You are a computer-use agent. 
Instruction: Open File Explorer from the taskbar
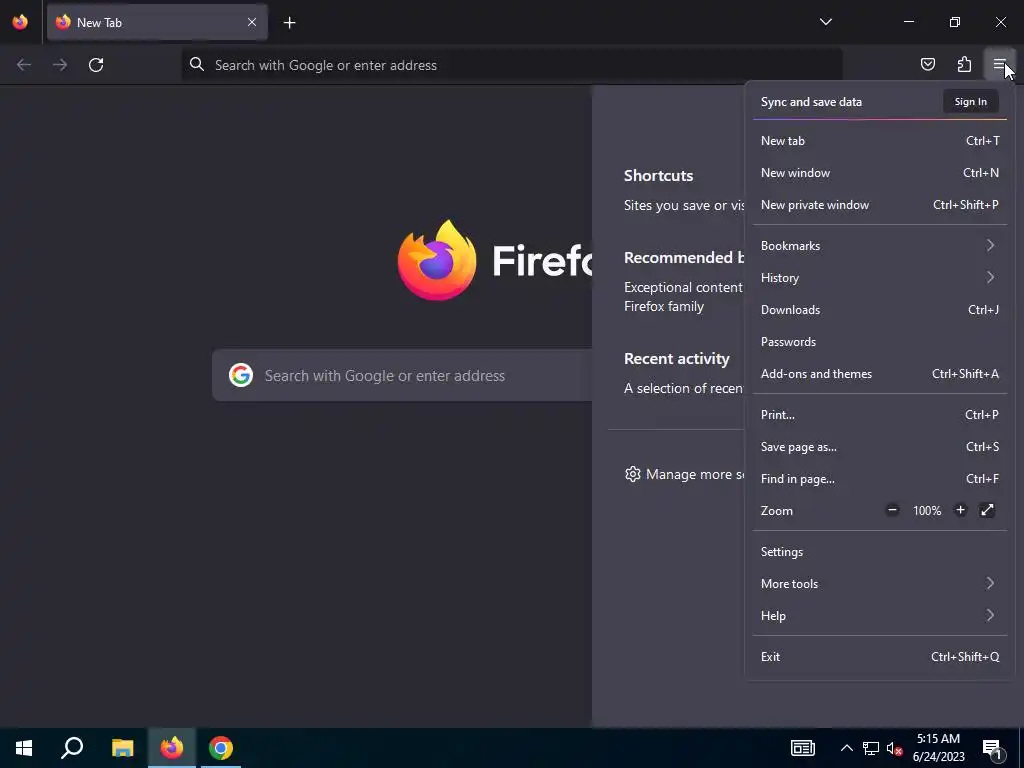tap(122, 748)
